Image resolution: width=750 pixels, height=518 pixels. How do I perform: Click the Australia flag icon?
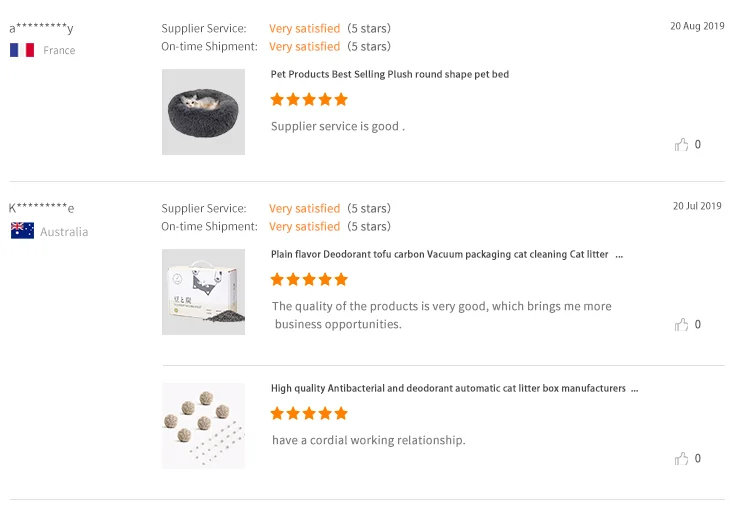(x=22, y=231)
